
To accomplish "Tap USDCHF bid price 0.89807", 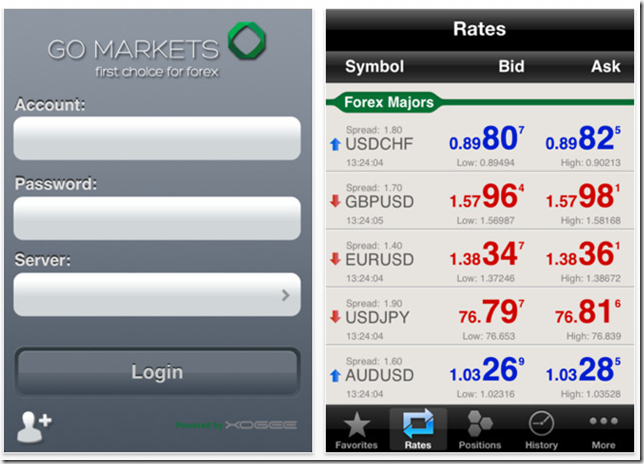I will (x=487, y=138).
